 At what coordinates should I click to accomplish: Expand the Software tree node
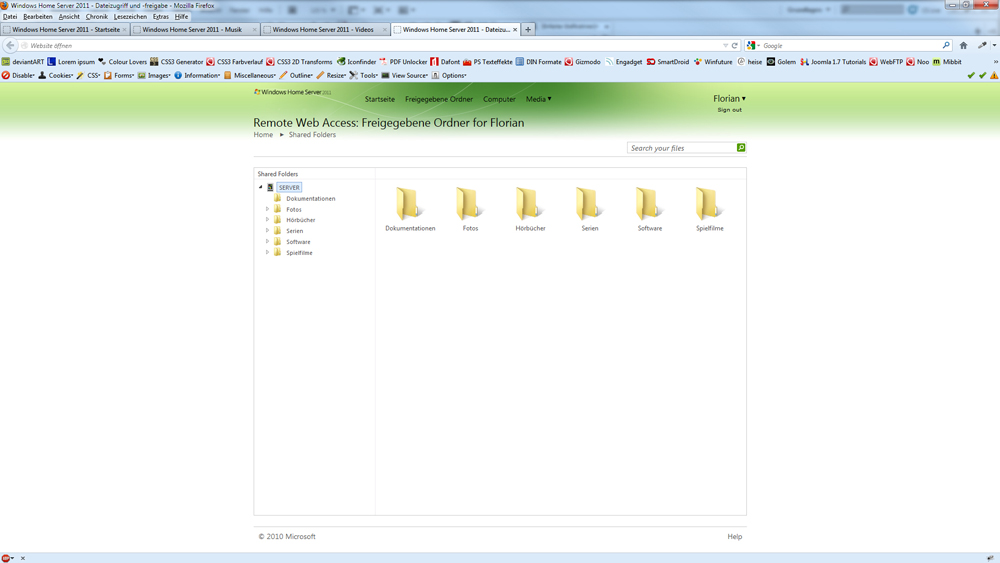pos(267,241)
